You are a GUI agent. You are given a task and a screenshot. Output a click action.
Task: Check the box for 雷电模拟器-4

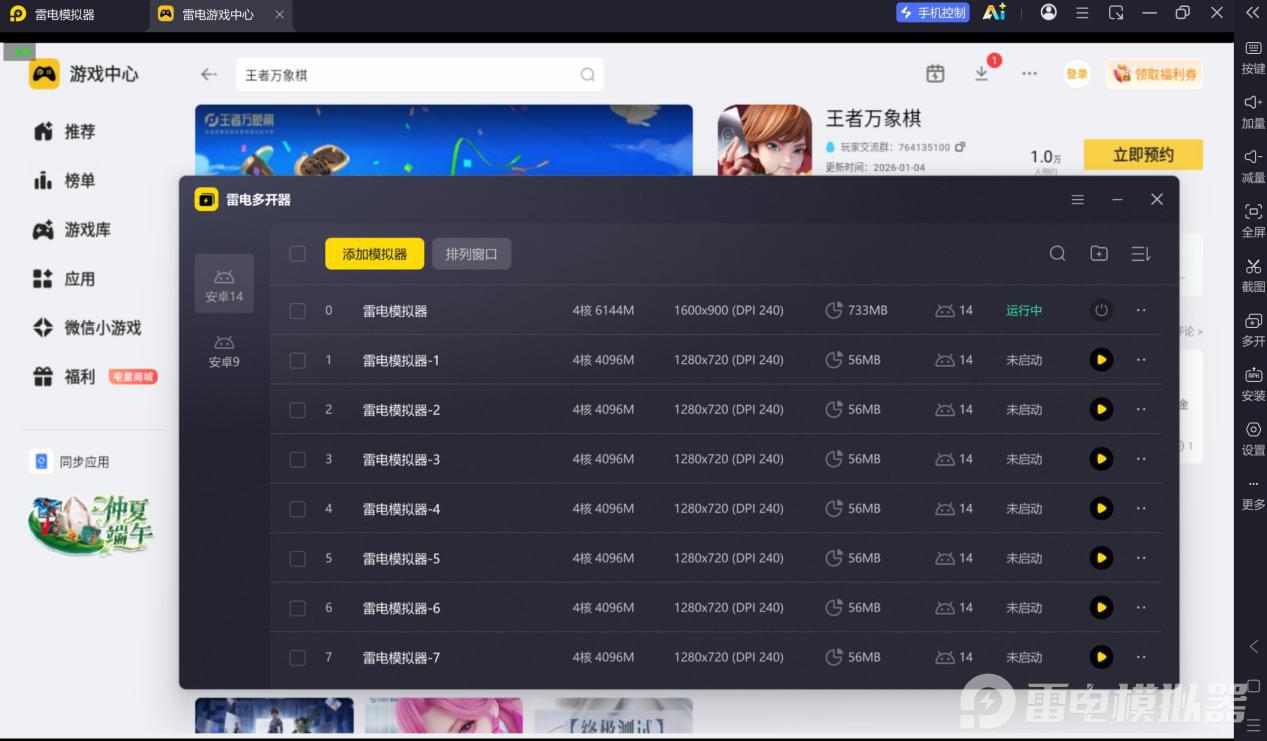pyautogui.click(x=297, y=509)
